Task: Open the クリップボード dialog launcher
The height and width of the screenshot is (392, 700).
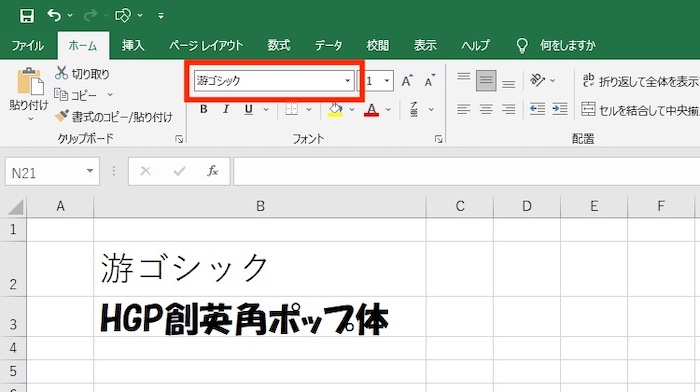Action: click(179, 139)
